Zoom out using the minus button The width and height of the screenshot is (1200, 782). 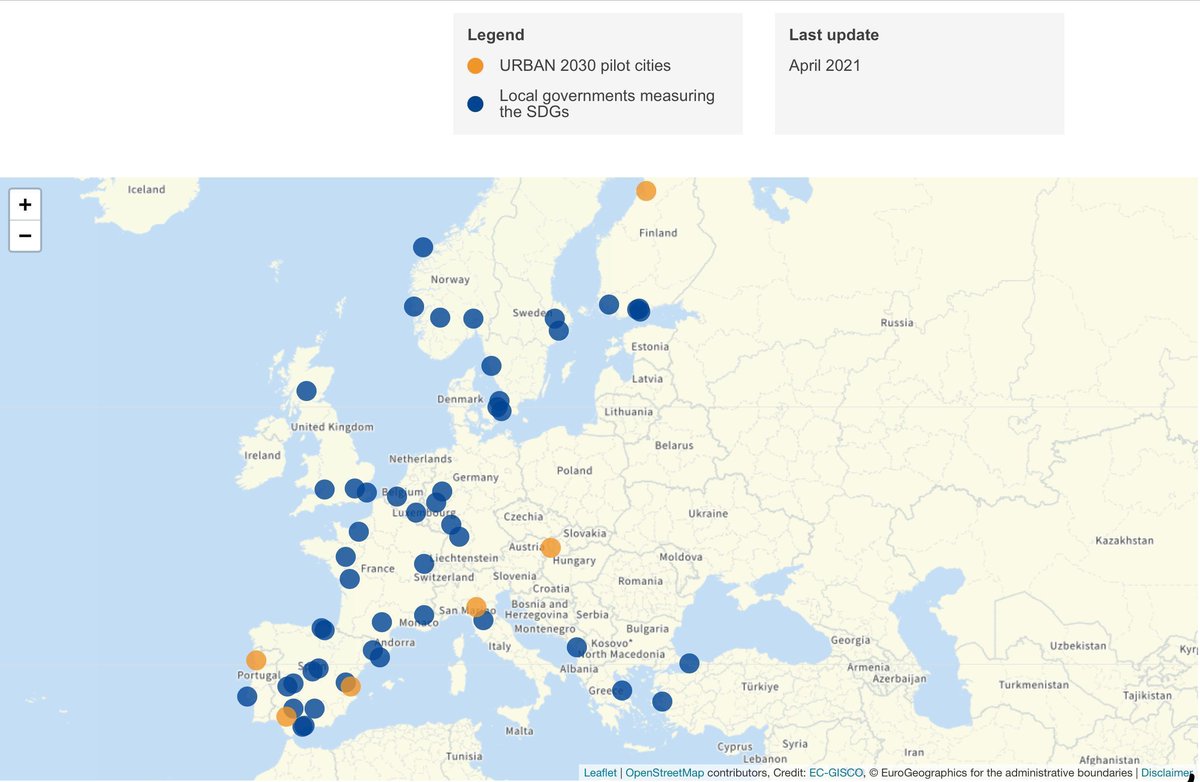click(24, 236)
